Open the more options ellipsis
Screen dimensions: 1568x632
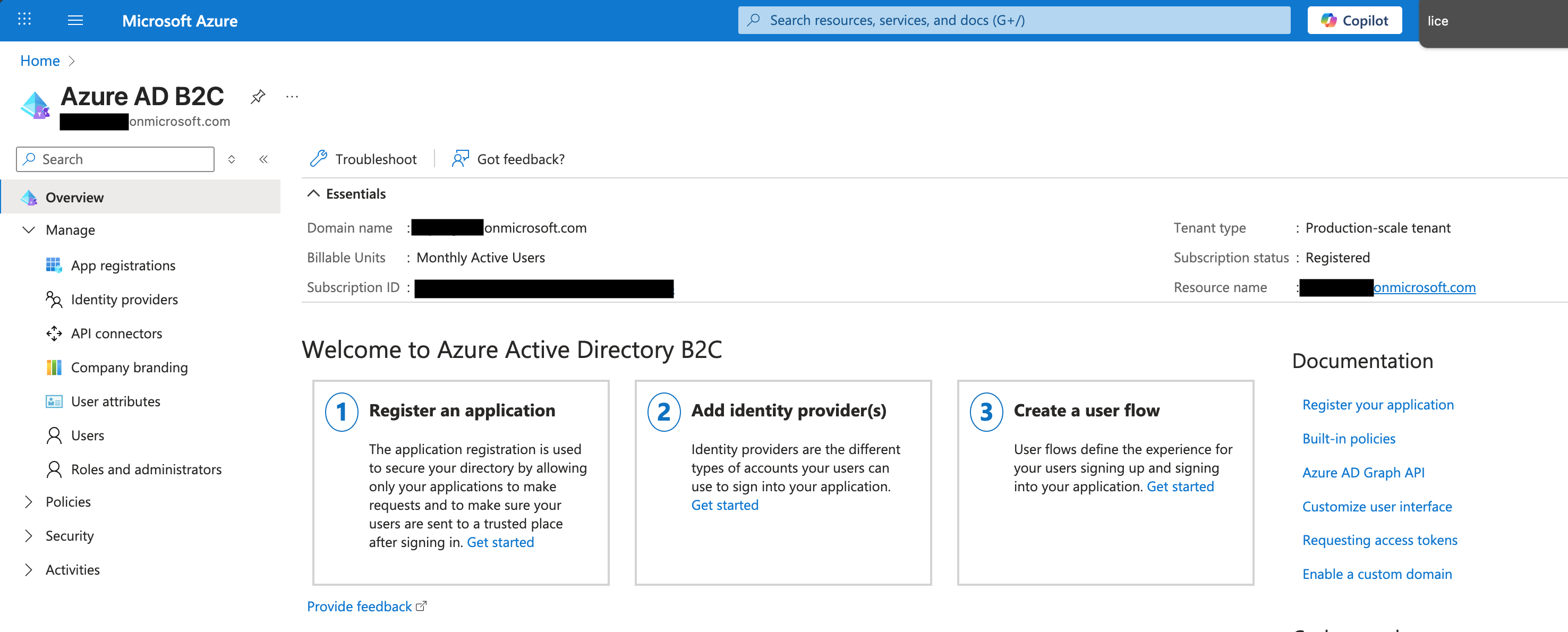point(292,96)
